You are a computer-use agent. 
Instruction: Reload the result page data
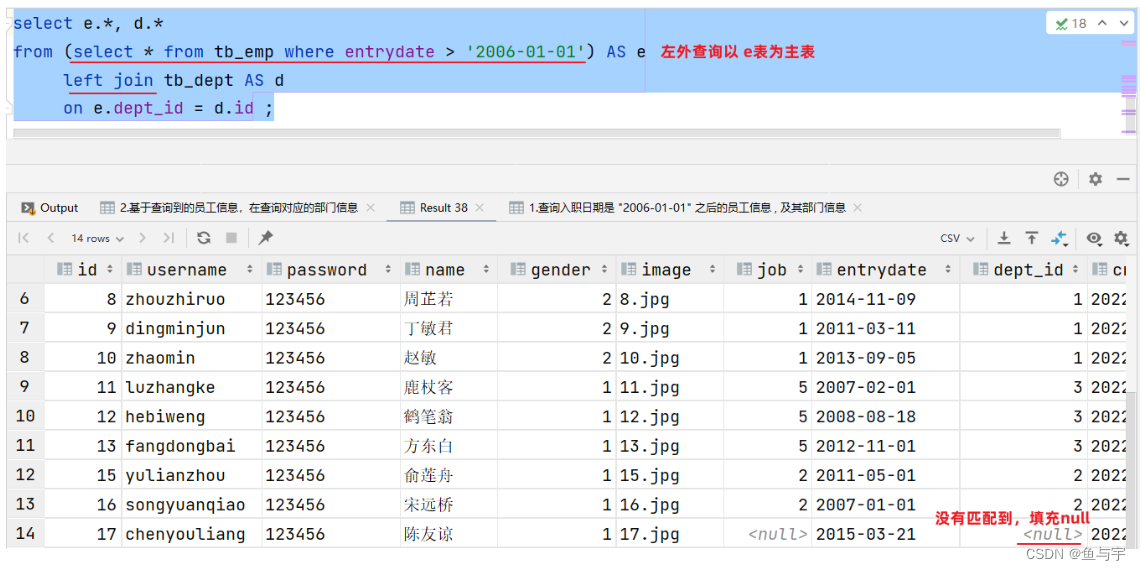pos(204,238)
